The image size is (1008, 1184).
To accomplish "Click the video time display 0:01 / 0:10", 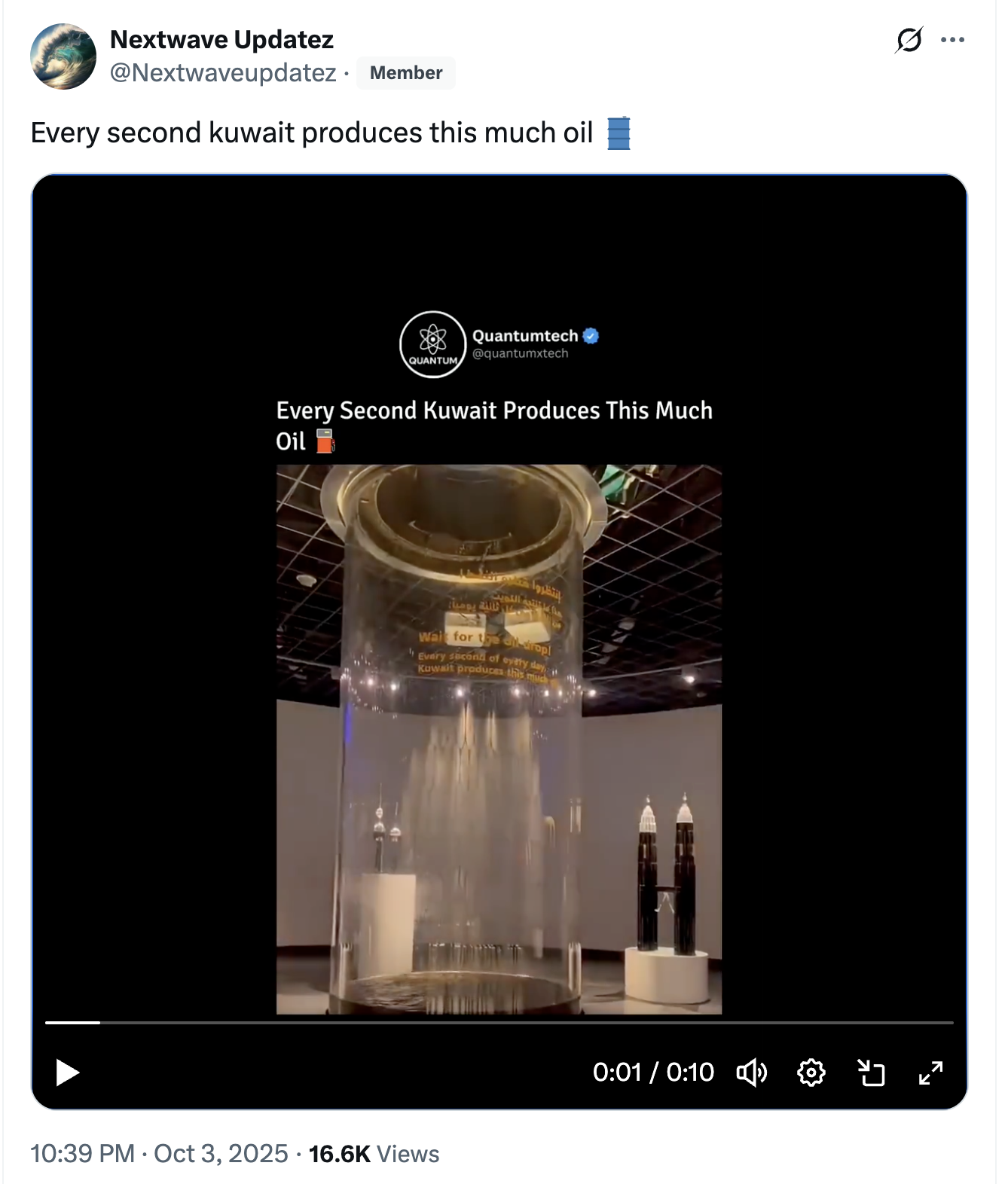I will (x=653, y=1072).
